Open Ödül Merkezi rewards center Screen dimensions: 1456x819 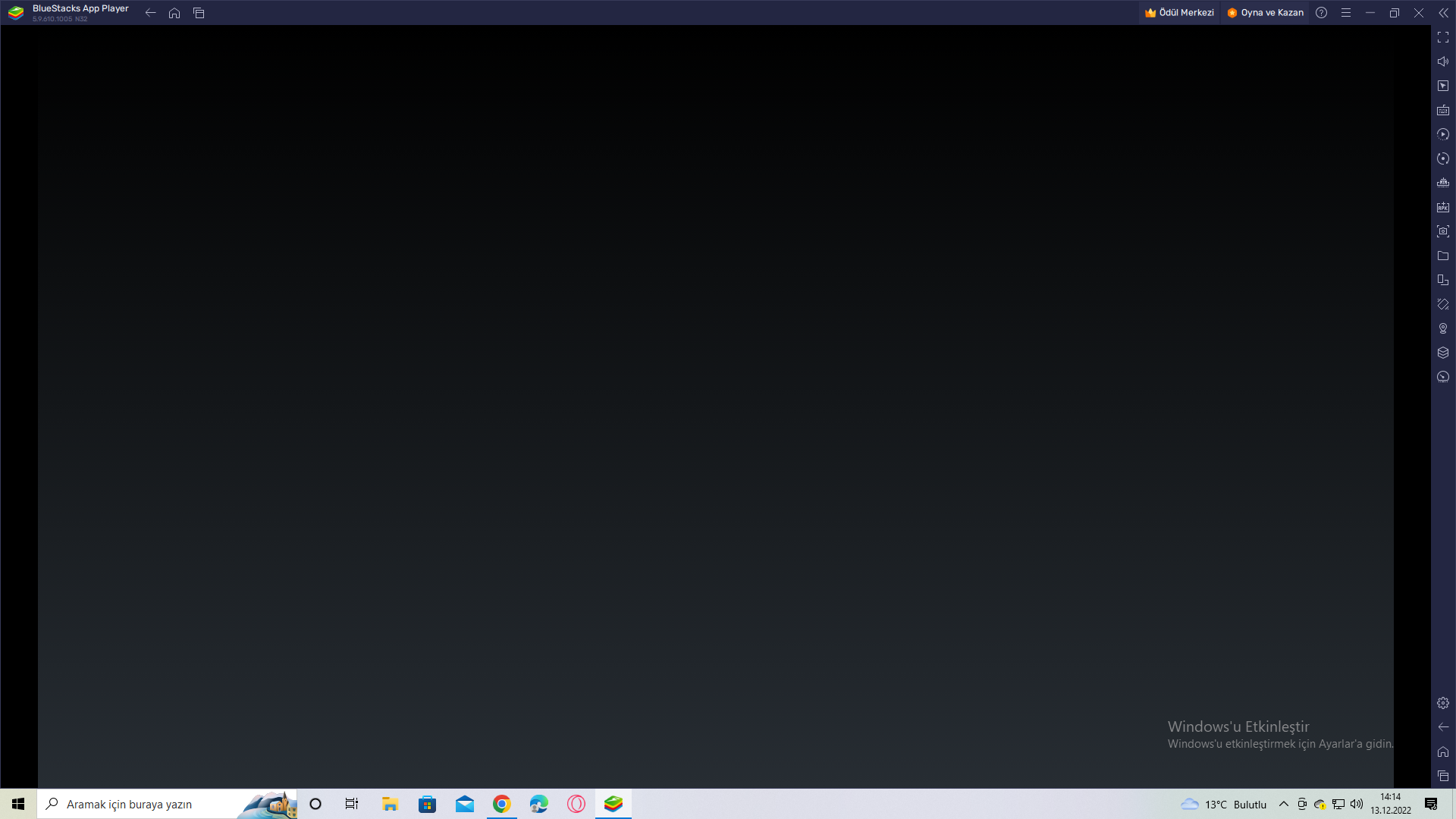point(1179,13)
